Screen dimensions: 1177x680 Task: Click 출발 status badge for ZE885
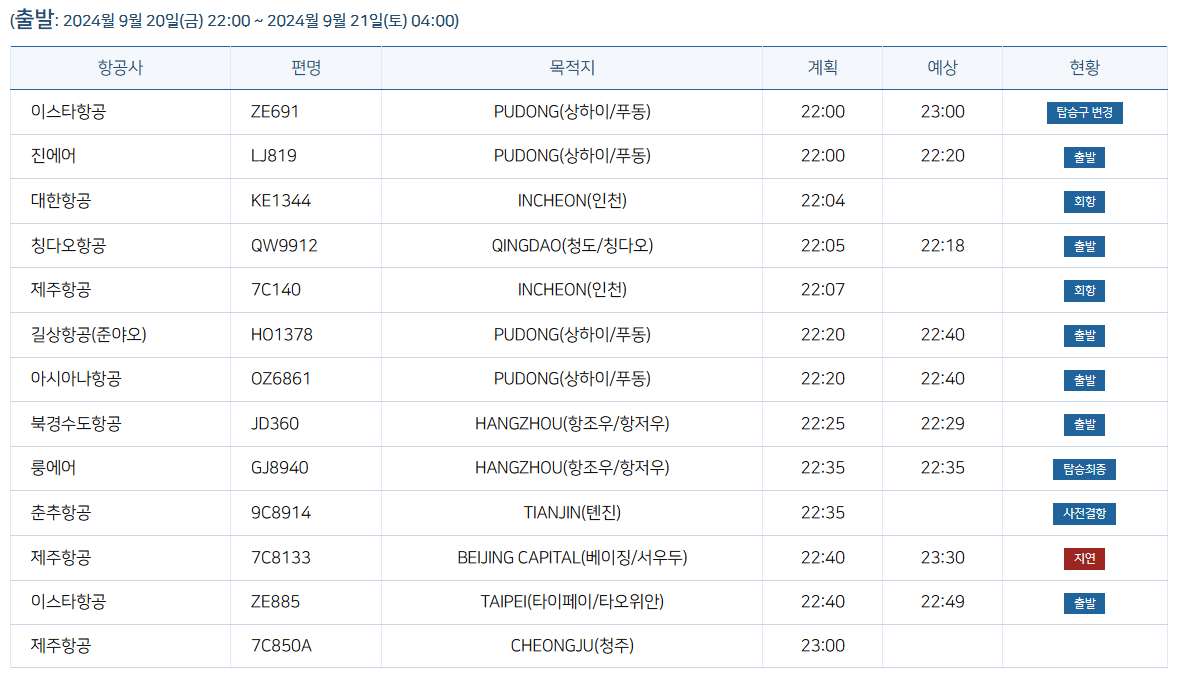(x=1085, y=603)
